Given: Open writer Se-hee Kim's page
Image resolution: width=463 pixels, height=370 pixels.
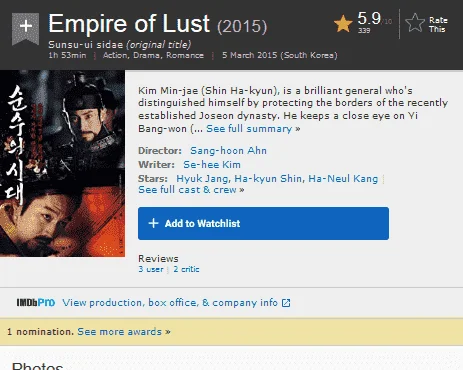Looking at the screenshot, I should (x=212, y=165).
